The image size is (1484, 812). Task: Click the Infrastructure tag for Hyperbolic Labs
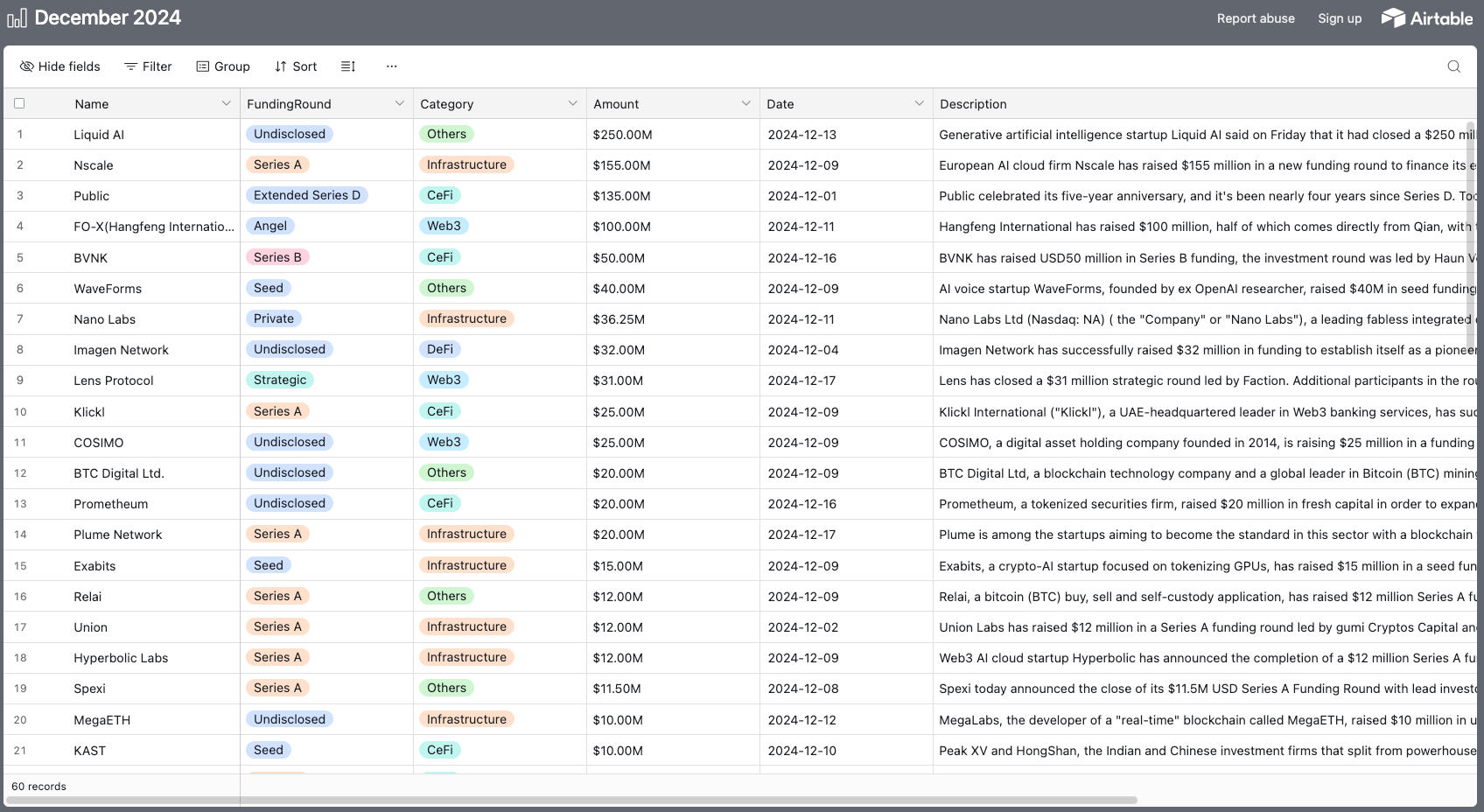[x=466, y=657]
